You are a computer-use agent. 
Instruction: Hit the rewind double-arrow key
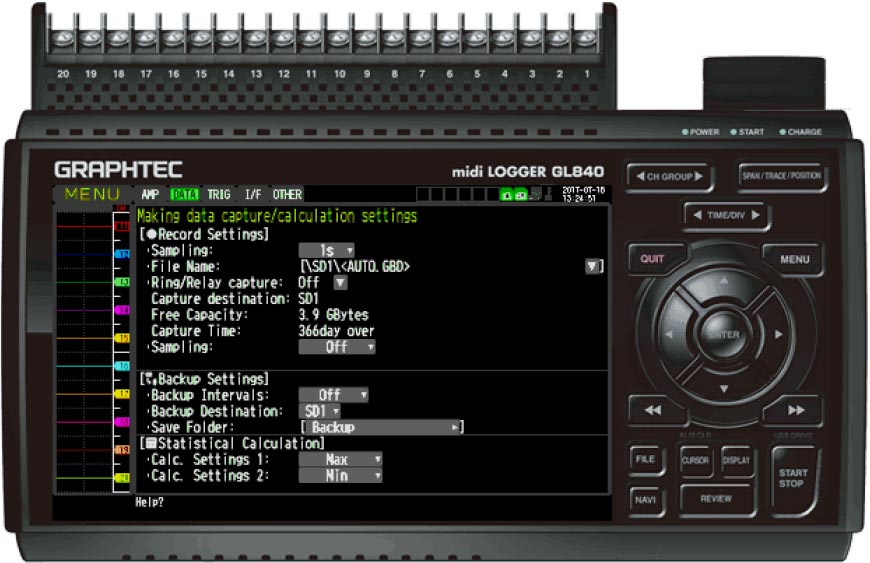point(653,410)
